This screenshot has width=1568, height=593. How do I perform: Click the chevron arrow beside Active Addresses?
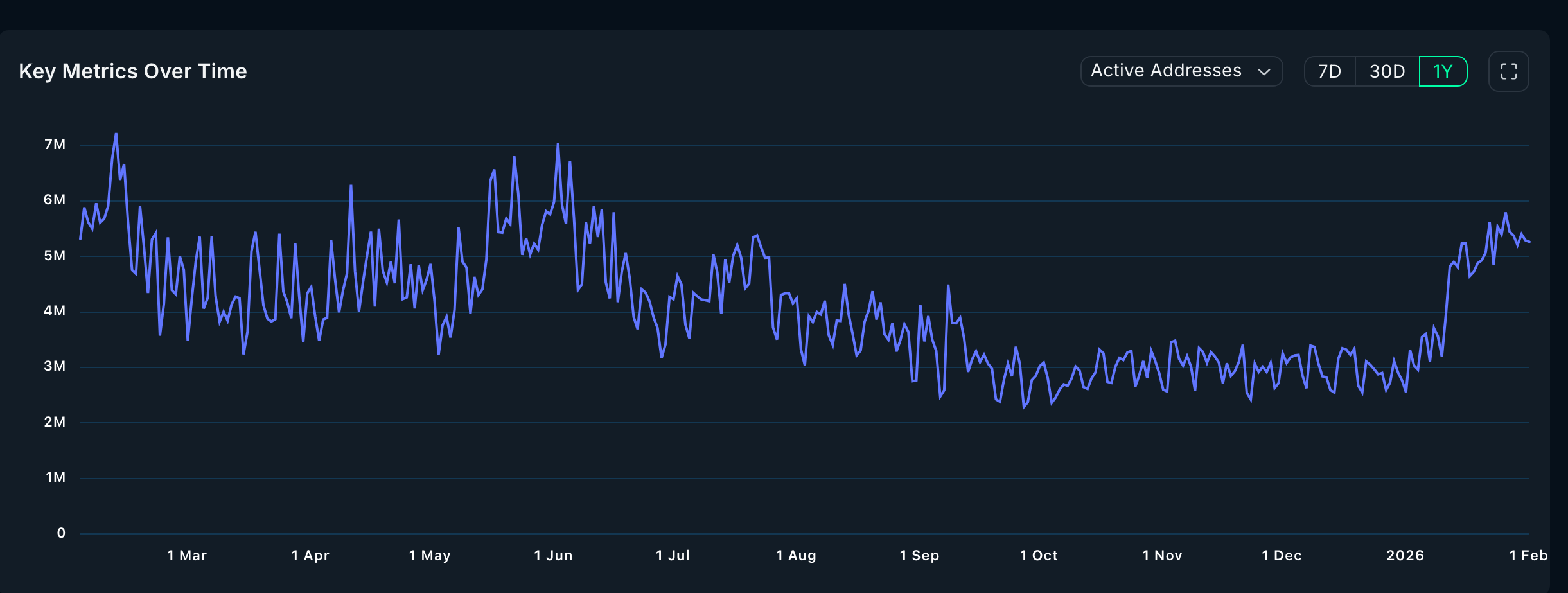[x=1264, y=72]
